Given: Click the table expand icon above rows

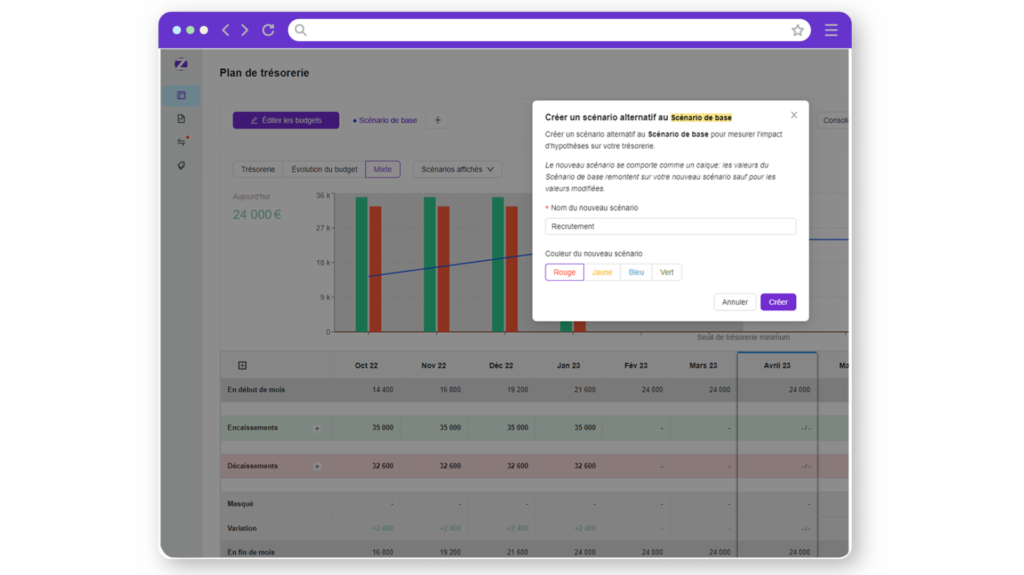Looking at the screenshot, I should click(x=242, y=365).
